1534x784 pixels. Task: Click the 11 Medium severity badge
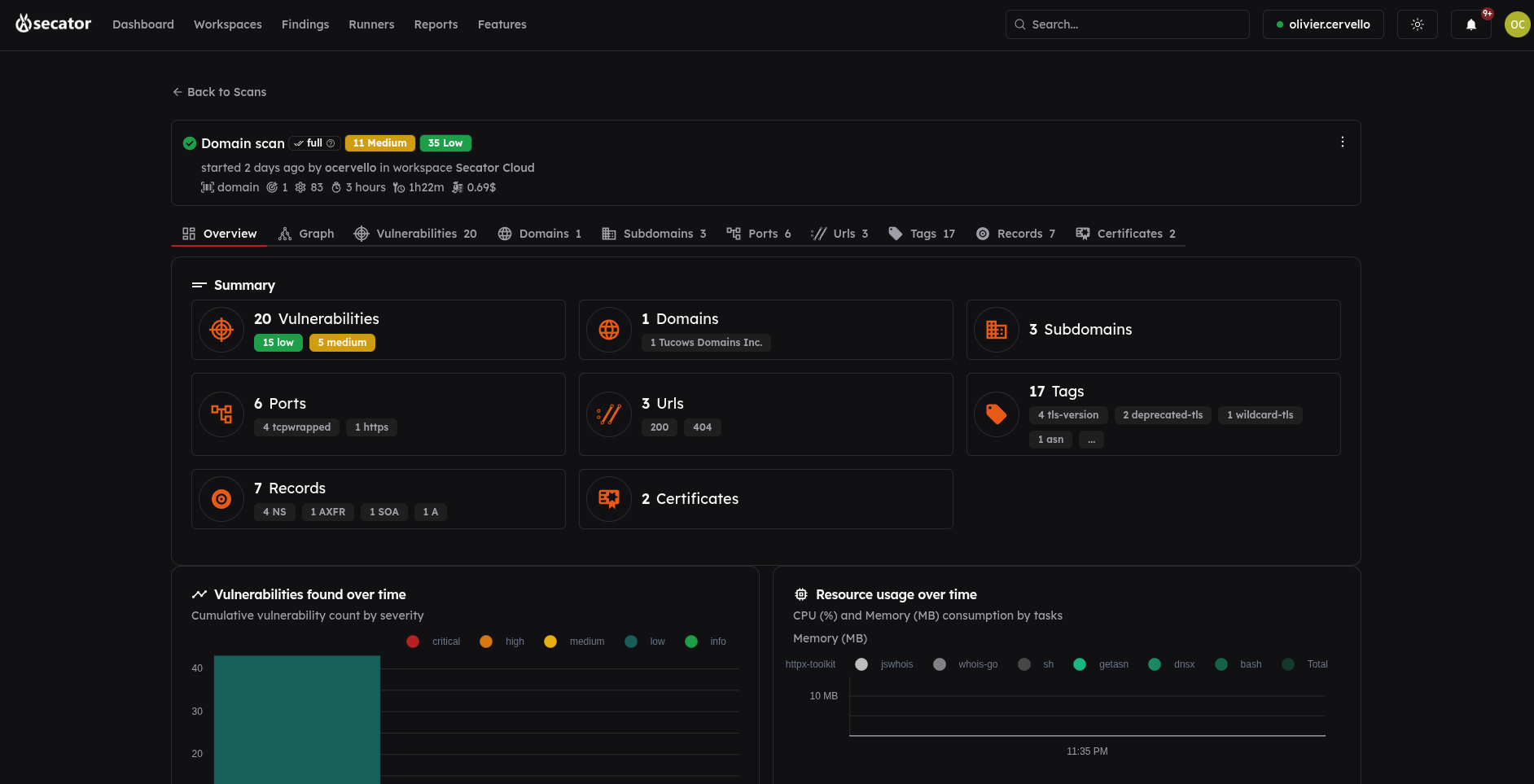point(380,143)
